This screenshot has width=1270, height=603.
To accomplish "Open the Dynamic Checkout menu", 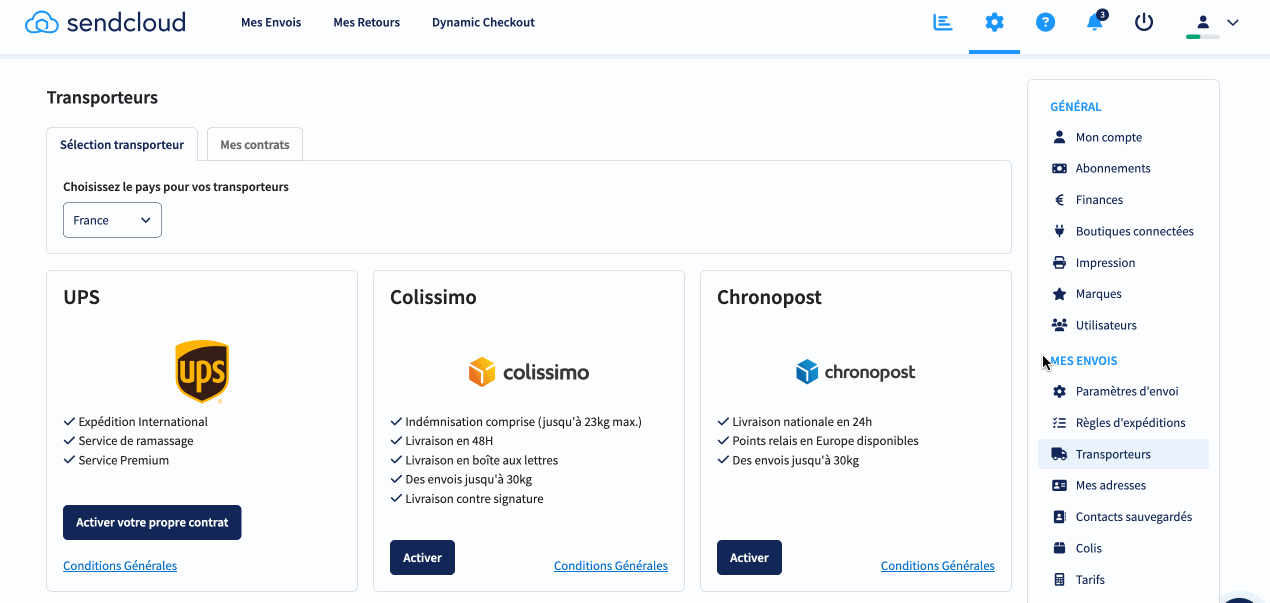I will [x=483, y=22].
